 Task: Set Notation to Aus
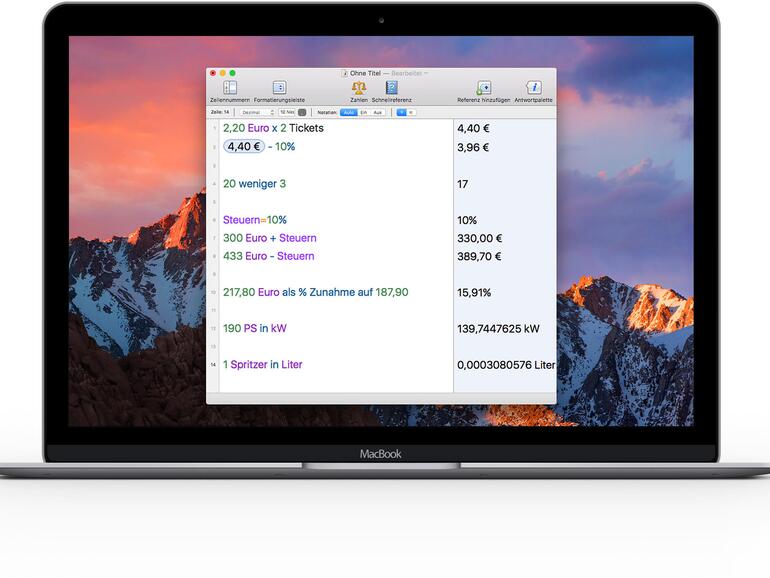tap(377, 112)
